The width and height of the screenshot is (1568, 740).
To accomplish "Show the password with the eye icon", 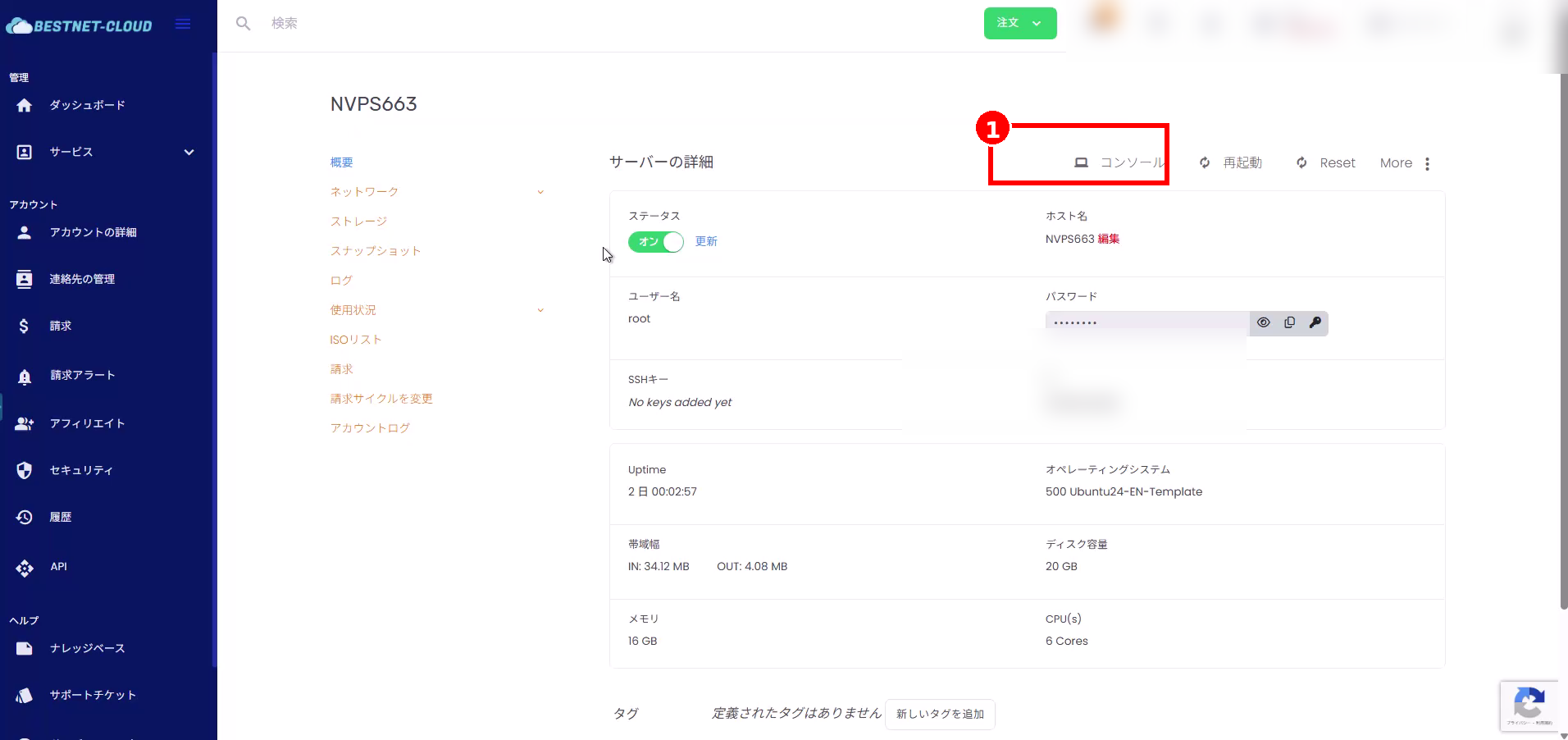I will point(1263,322).
